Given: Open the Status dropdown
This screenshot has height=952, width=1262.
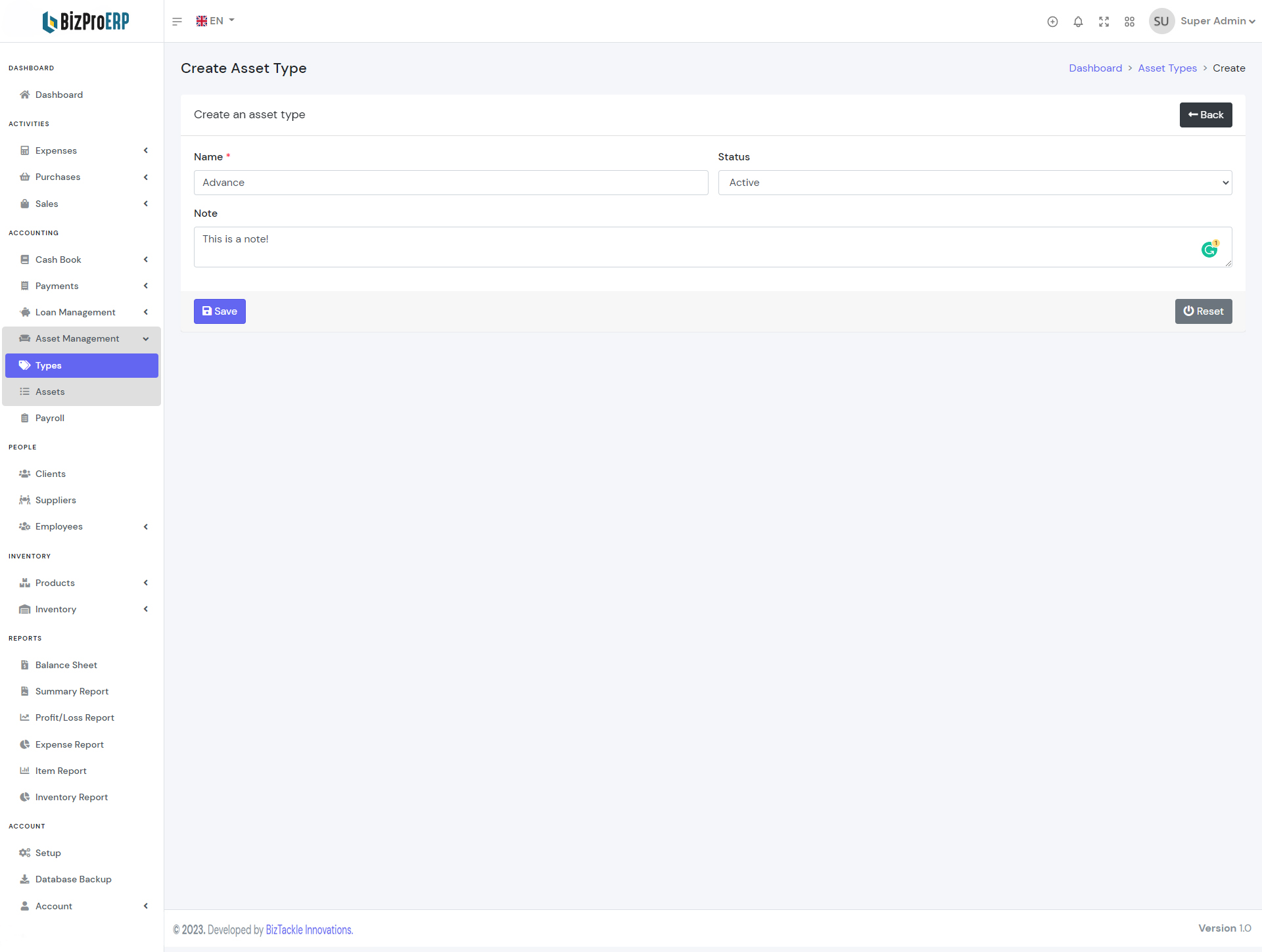Looking at the screenshot, I should [975, 183].
